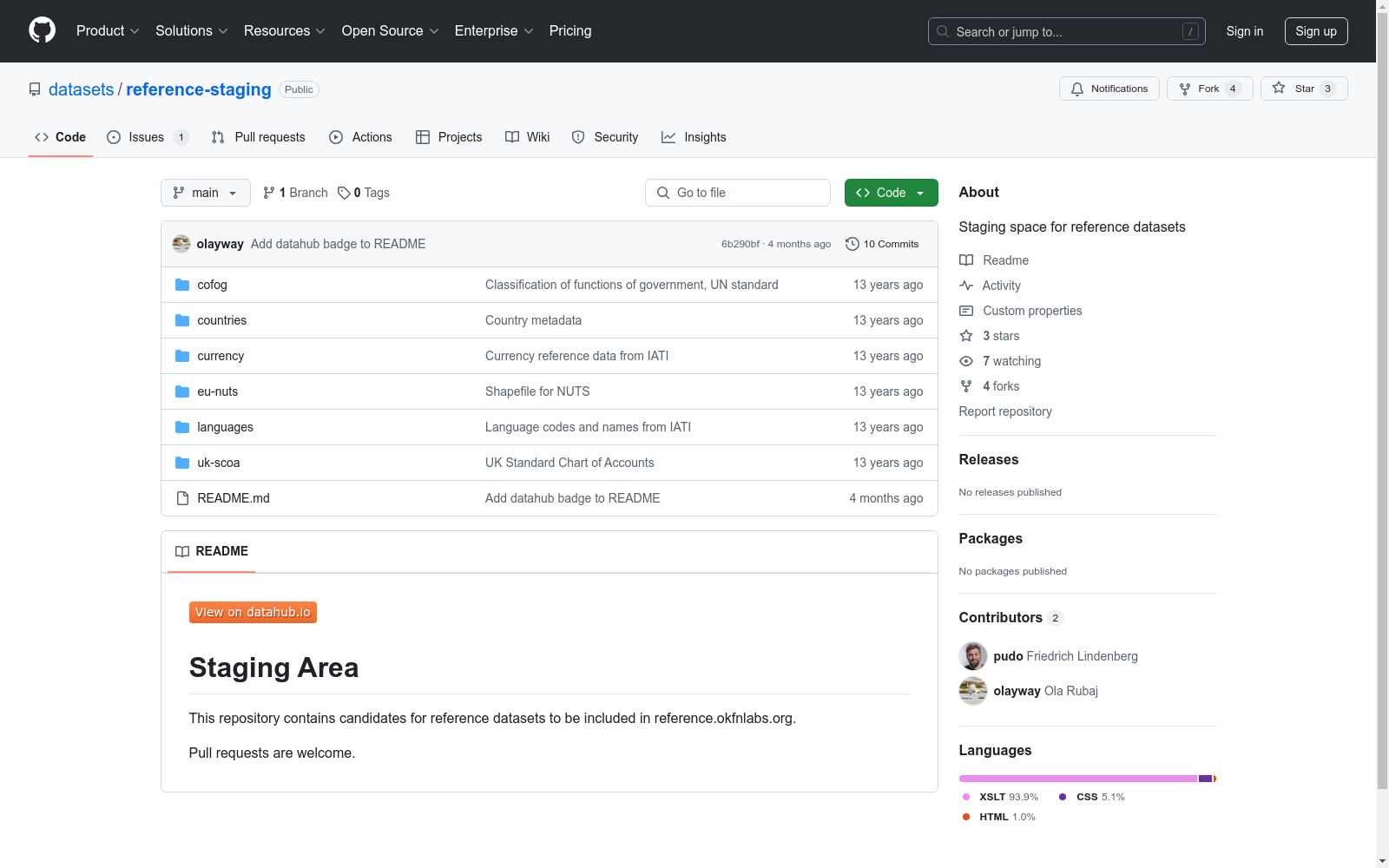This screenshot has width=1389, height=868.
Task: Click the CSS 5.1% language entry
Action: [x=1092, y=797]
